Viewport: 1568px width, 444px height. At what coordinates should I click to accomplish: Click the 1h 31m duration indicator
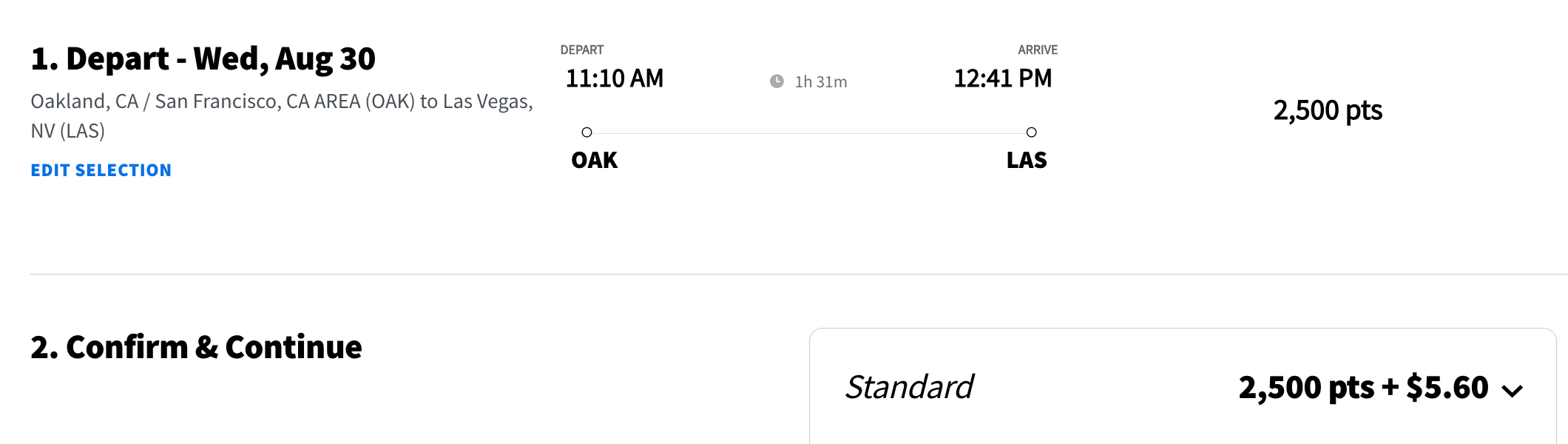click(821, 83)
